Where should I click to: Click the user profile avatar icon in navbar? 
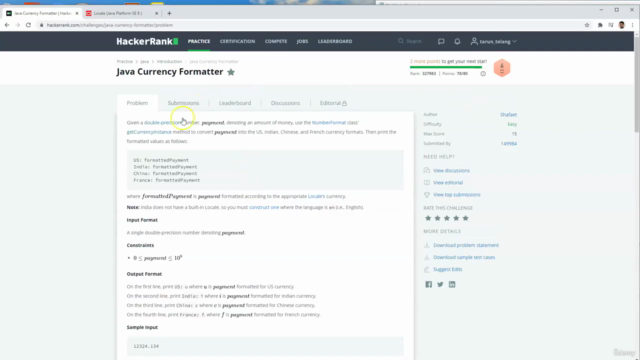[x=474, y=41]
